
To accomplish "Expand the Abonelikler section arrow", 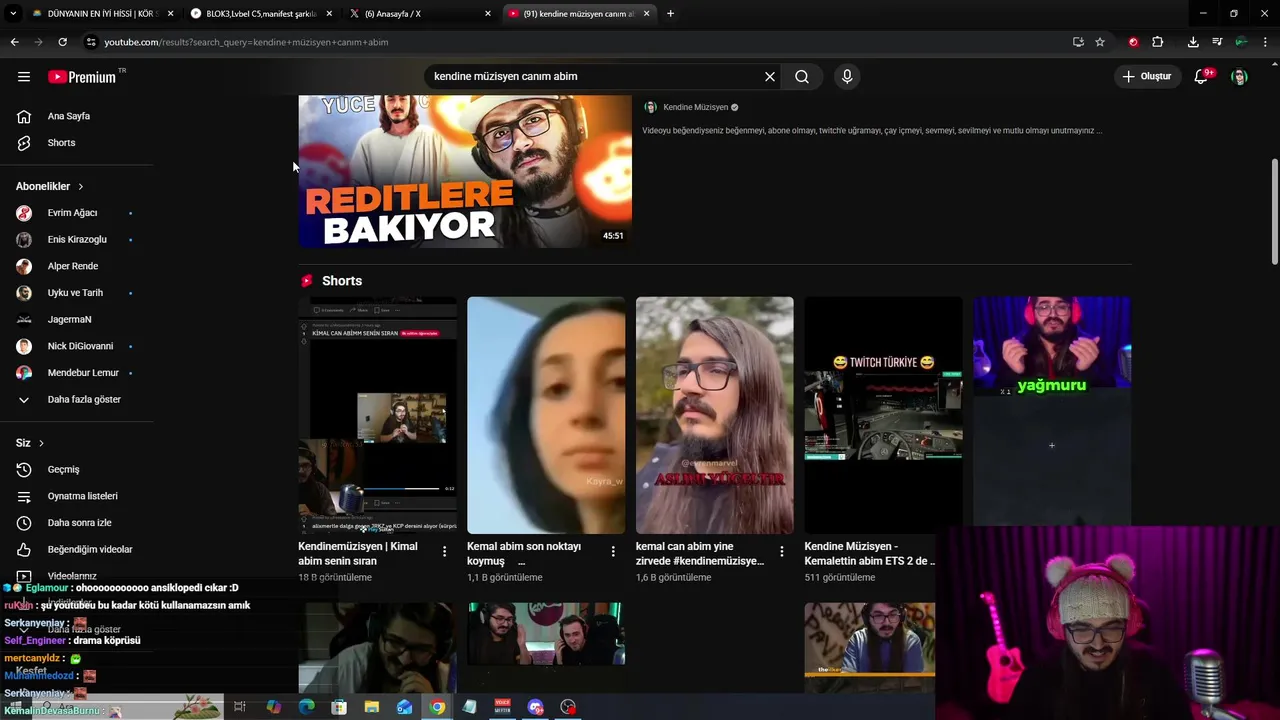I will click(x=81, y=187).
